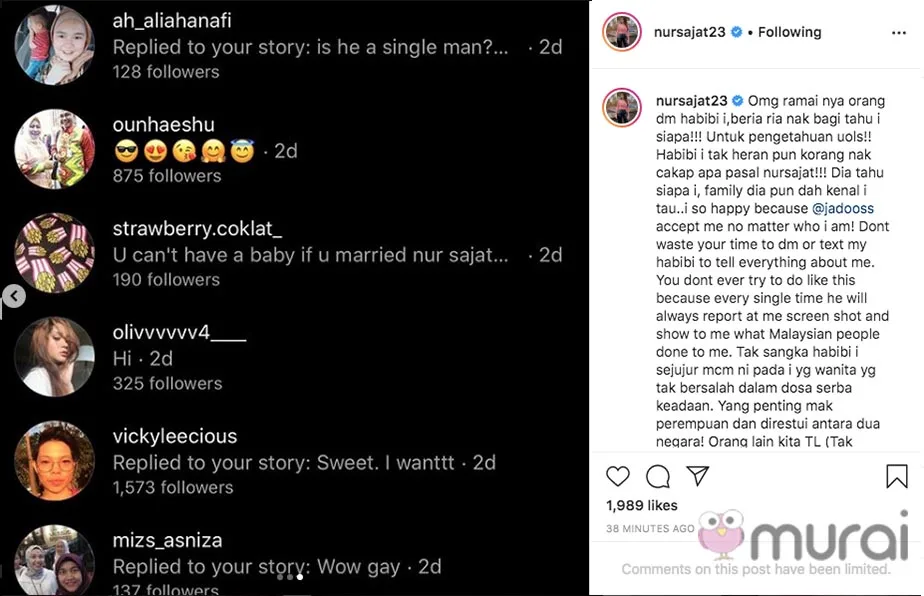Open ah_aliahanafi profile picture
The image size is (924, 596).
point(54,45)
